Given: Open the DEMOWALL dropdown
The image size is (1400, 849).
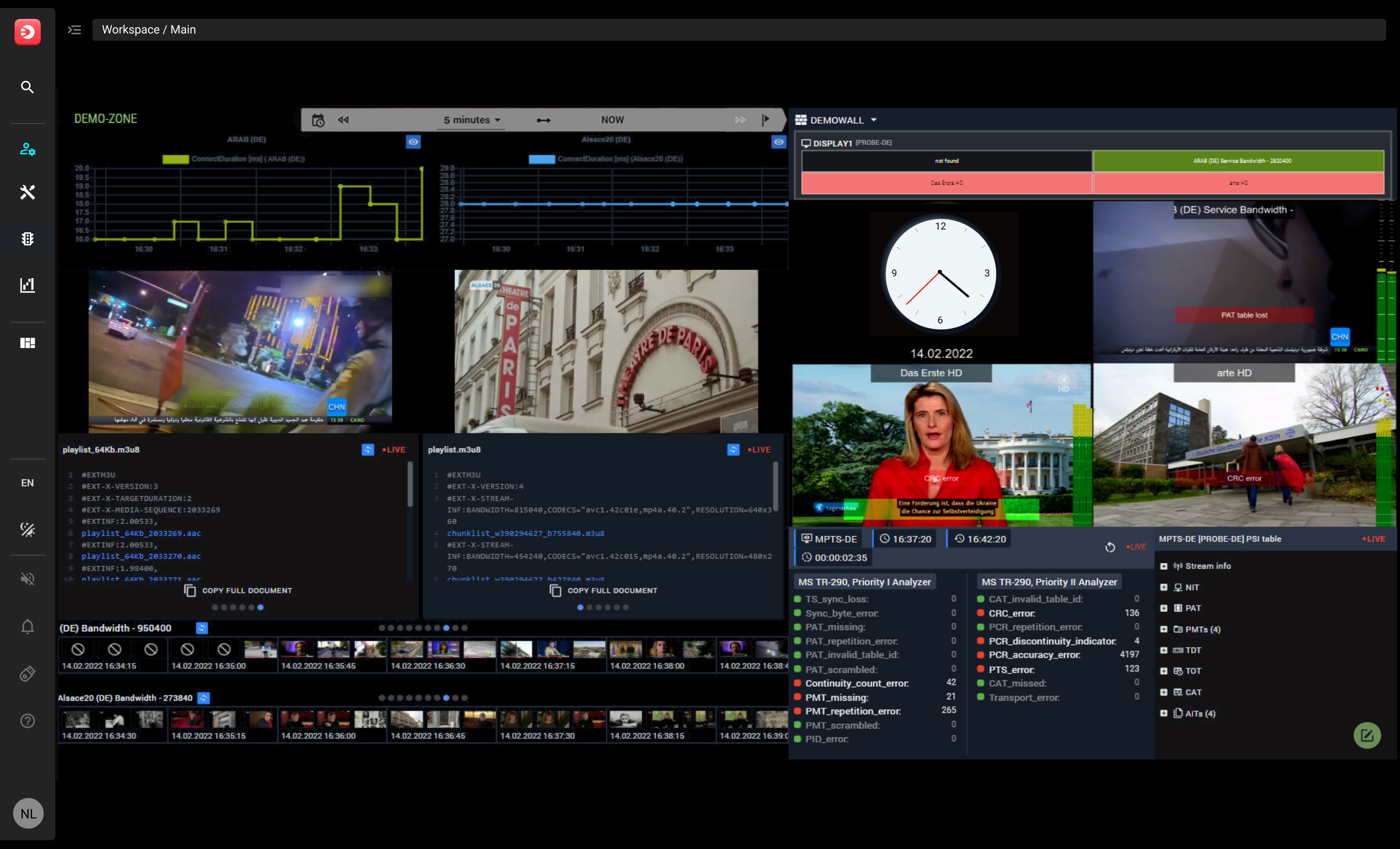Looking at the screenshot, I should click(x=873, y=120).
